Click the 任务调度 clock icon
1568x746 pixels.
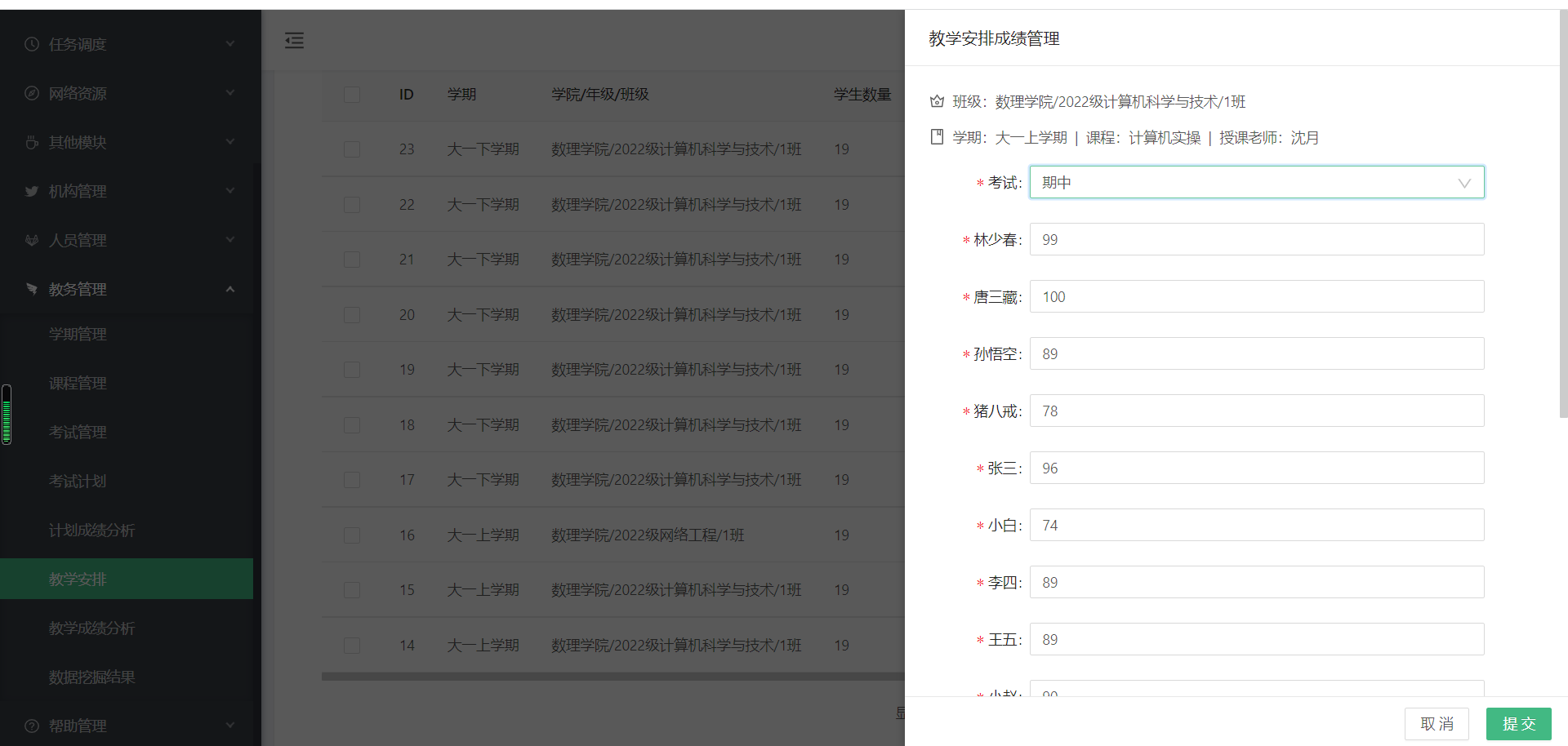[32, 44]
